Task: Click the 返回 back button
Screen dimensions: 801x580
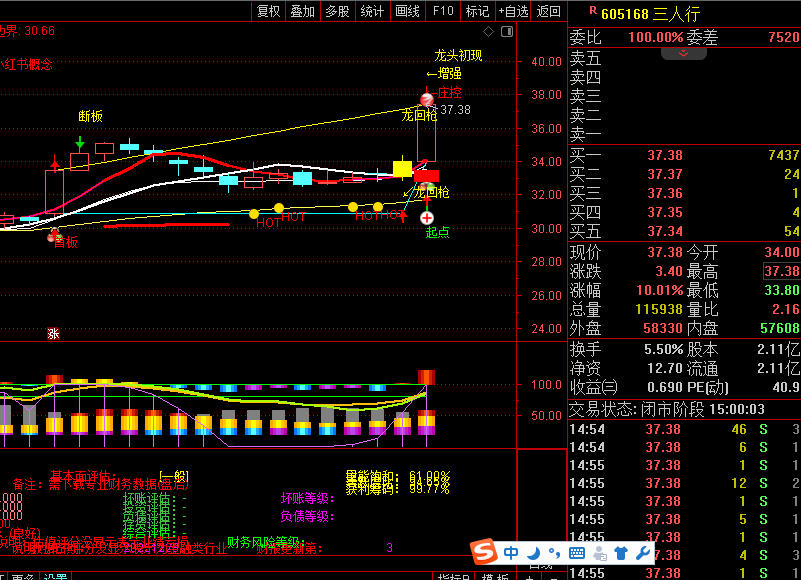Action: click(x=548, y=11)
